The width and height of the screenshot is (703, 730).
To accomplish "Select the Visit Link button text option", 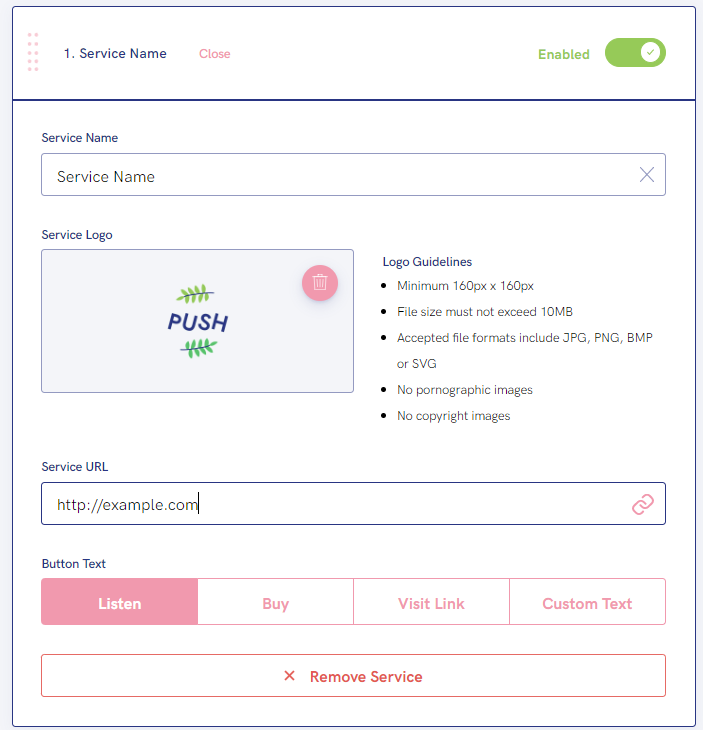I will pos(432,602).
